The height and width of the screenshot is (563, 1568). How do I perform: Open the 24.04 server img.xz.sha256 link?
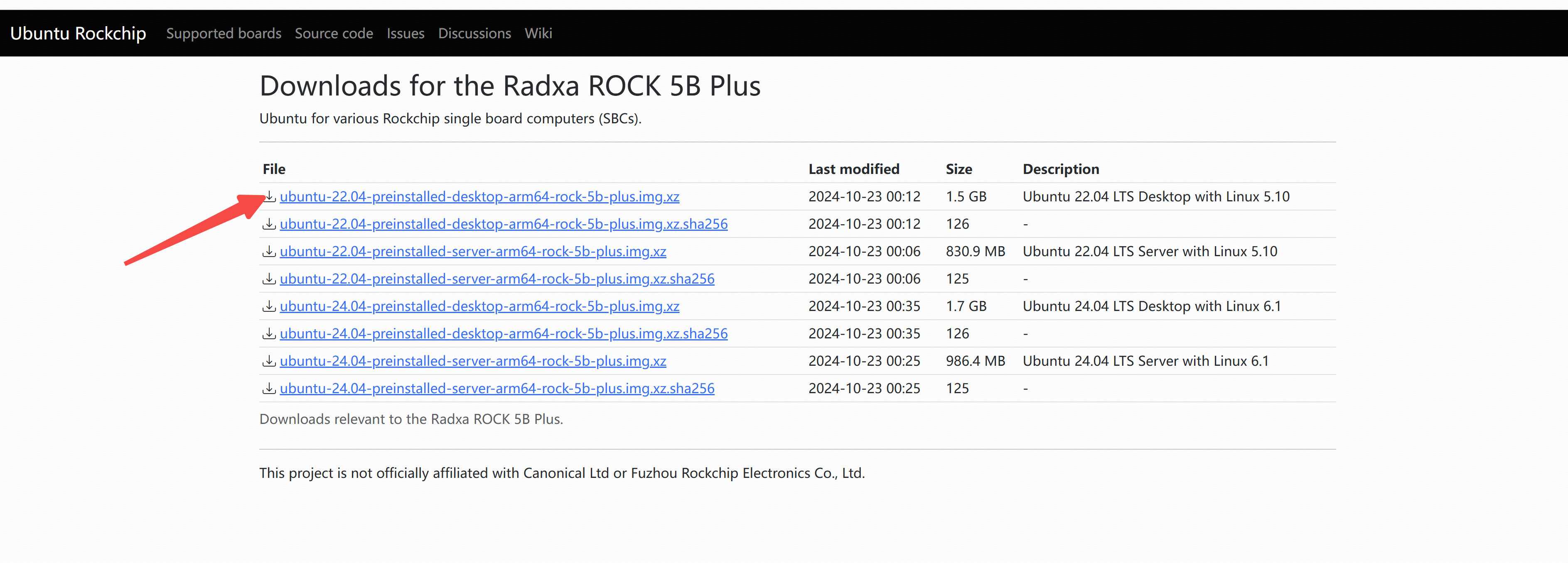point(496,389)
